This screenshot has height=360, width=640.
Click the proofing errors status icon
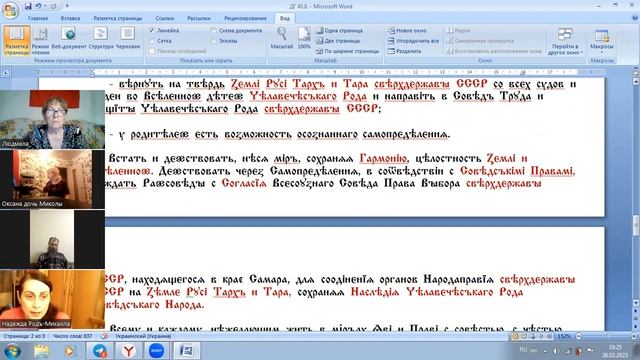tap(104, 336)
